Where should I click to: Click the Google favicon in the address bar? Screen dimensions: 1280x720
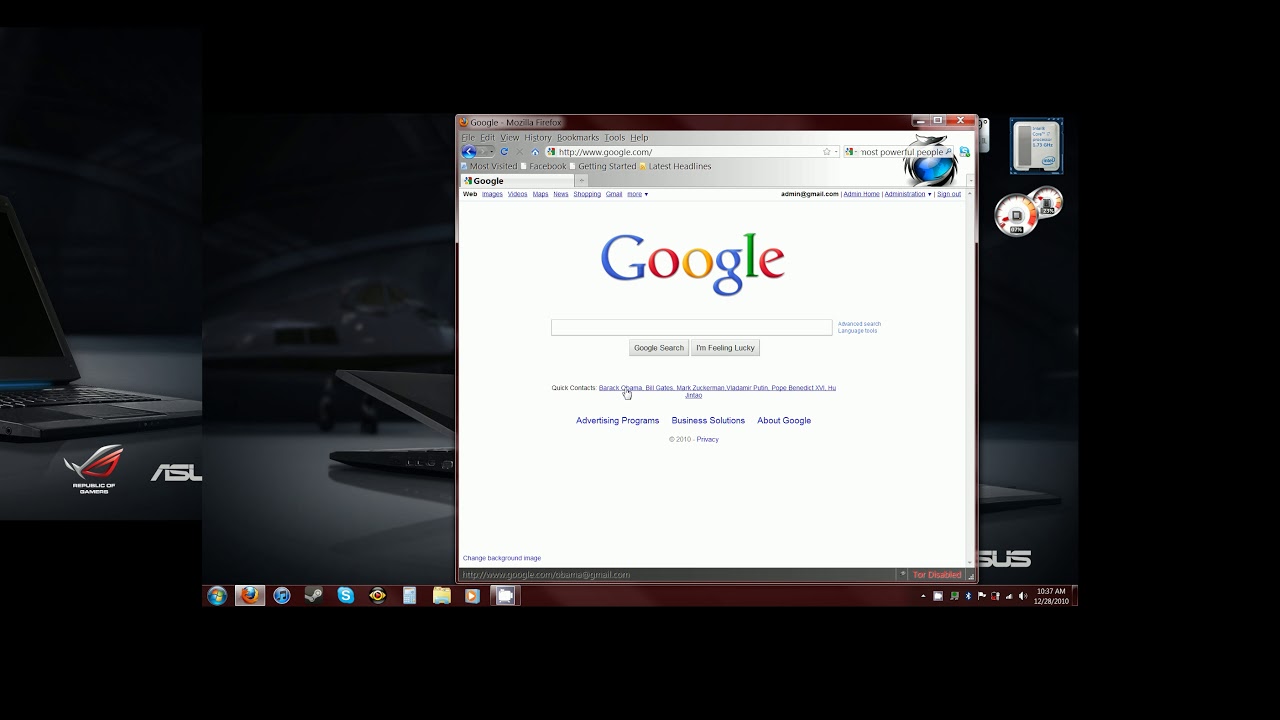click(x=551, y=152)
